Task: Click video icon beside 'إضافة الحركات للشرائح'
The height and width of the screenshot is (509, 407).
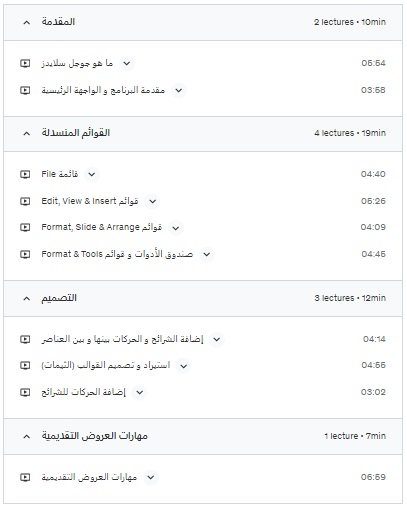Action: point(25,392)
